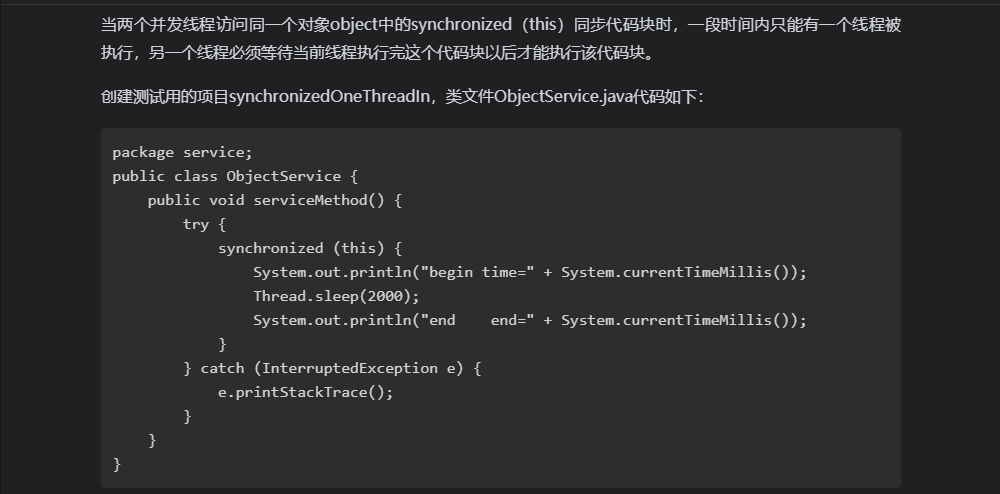This screenshot has width=1000, height=494.
Task: Click the 'package service;' code line
Action: 182,152
